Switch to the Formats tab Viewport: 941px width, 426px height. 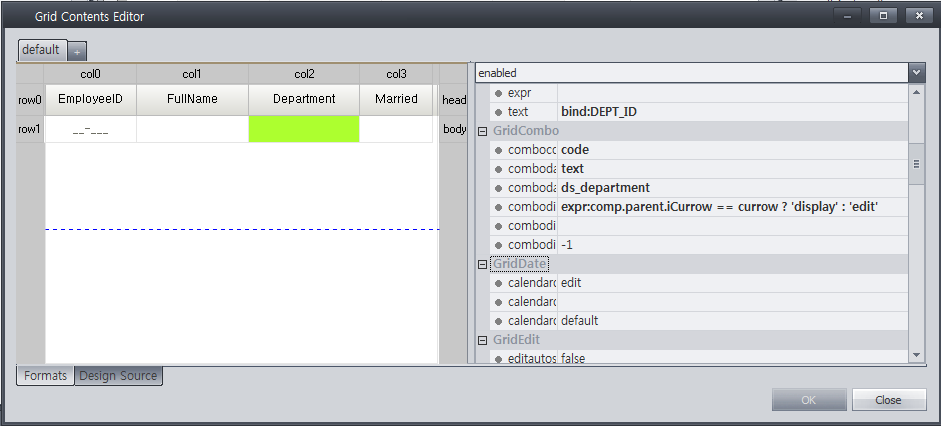tap(46, 376)
